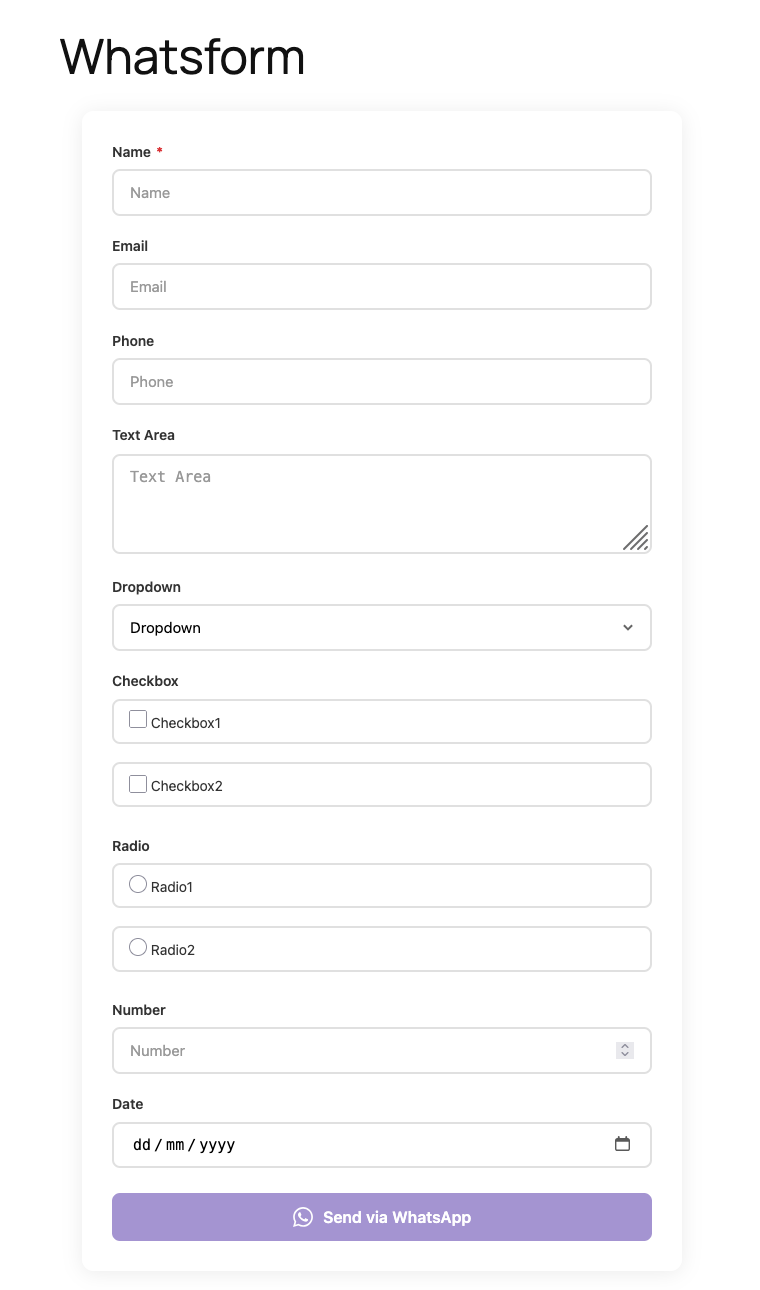Image resolution: width=760 pixels, height=1290 pixels.
Task: Select the Radio1 option
Action: [x=138, y=884]
